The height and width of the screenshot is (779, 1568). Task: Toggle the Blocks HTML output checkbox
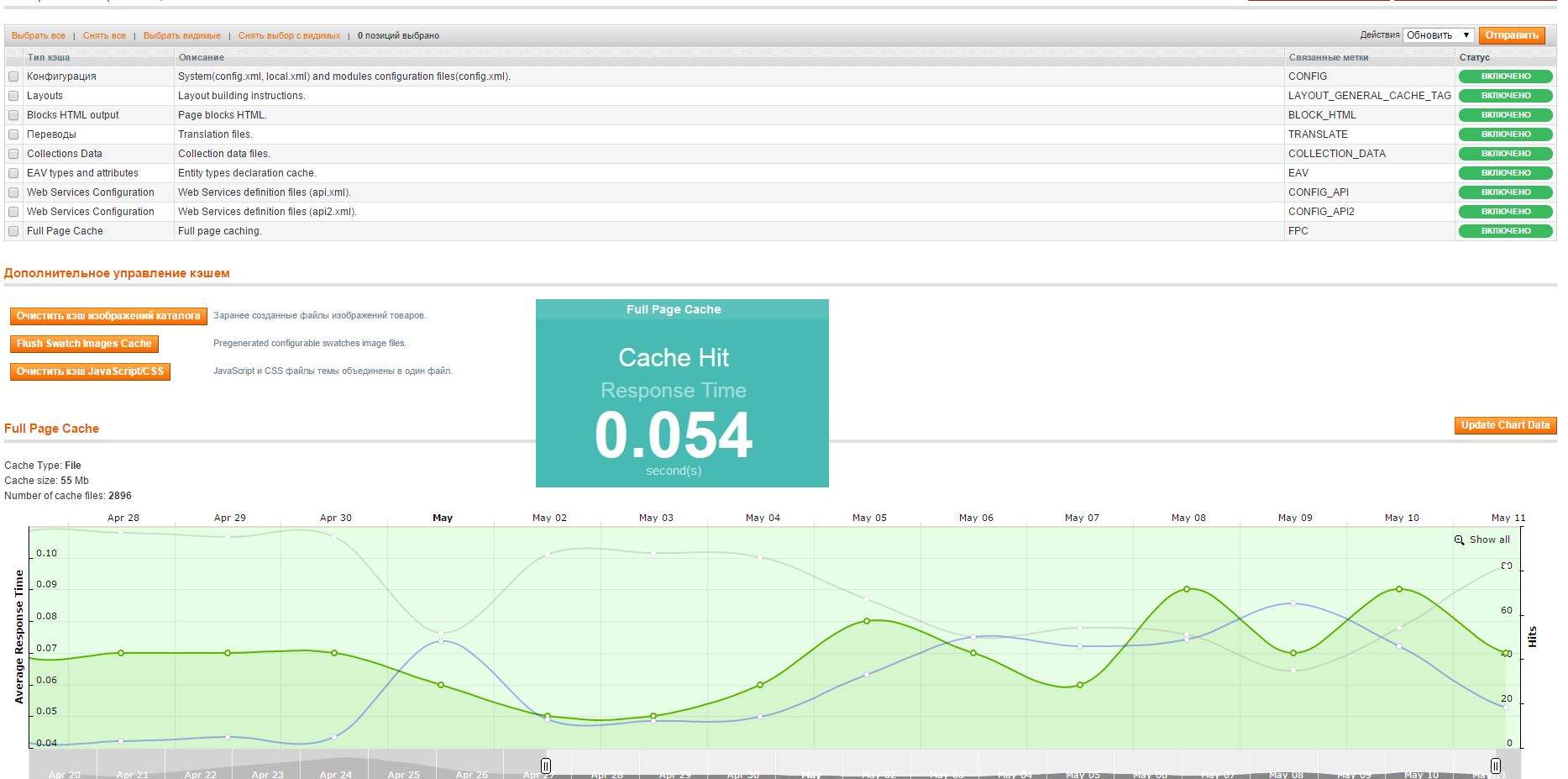(x=13, y=115)
